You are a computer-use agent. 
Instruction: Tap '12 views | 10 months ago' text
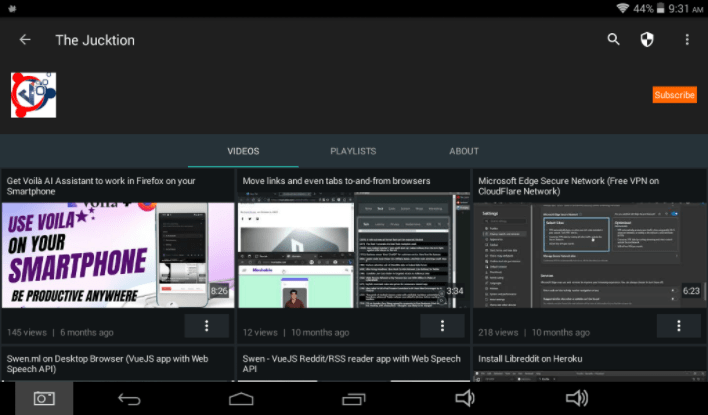(x=296, y=332)
